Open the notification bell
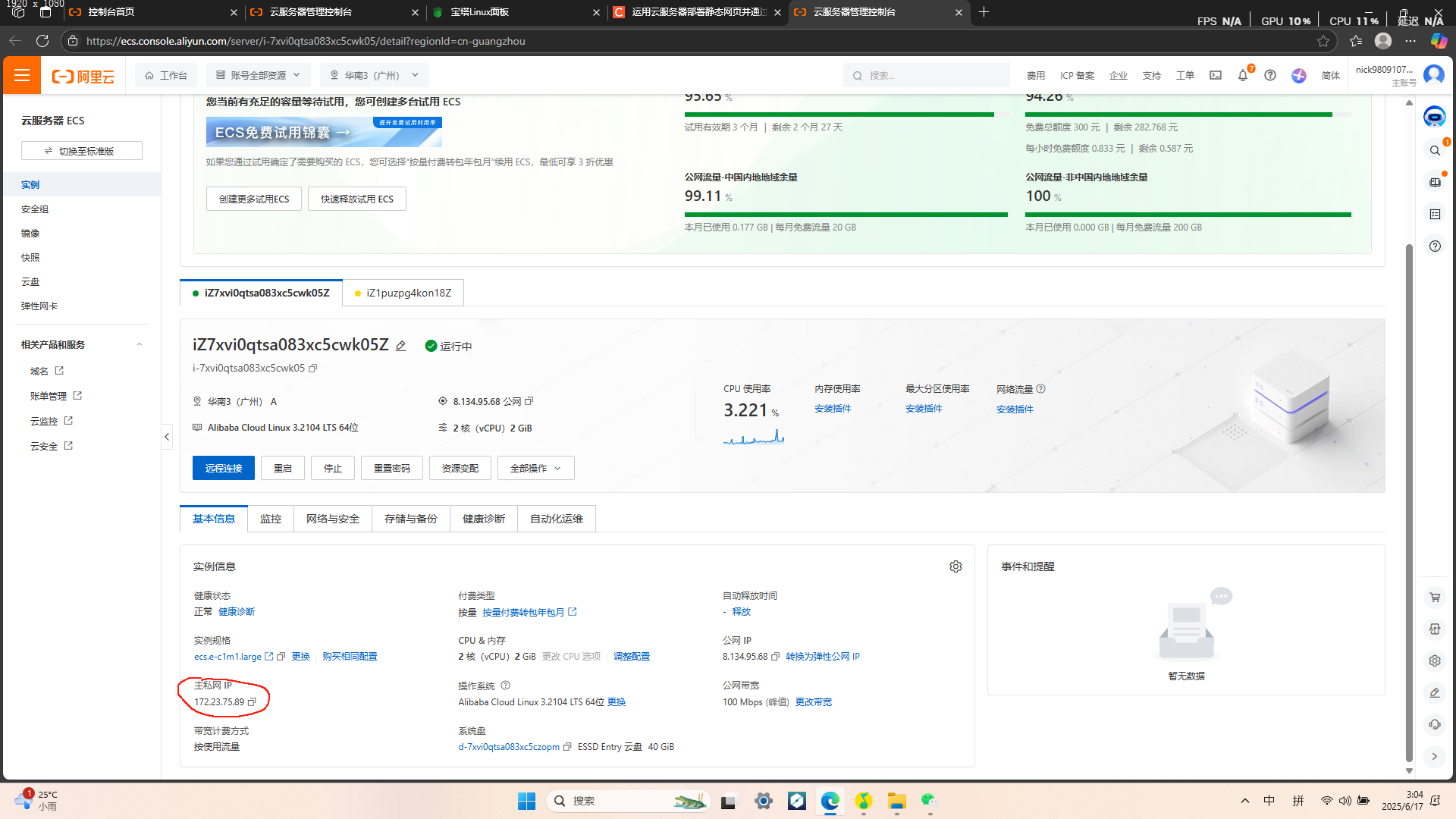Screen dimensions: 1456x819 point(1243,75)
